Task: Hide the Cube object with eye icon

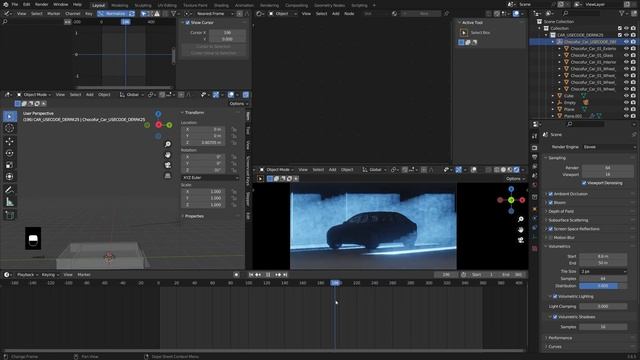Action: pyautogui.click(x=626, y=96)
